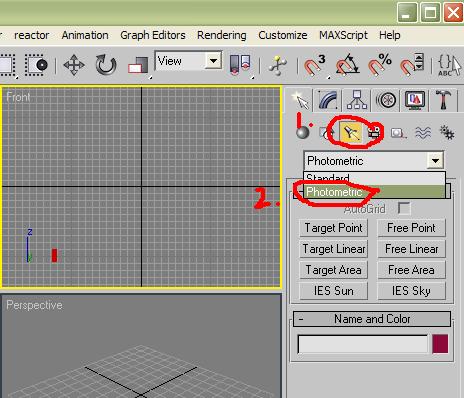Toggle Angle Snap icon
The width and height of the screenshot is (464, 398).
[x=347, y=65]
